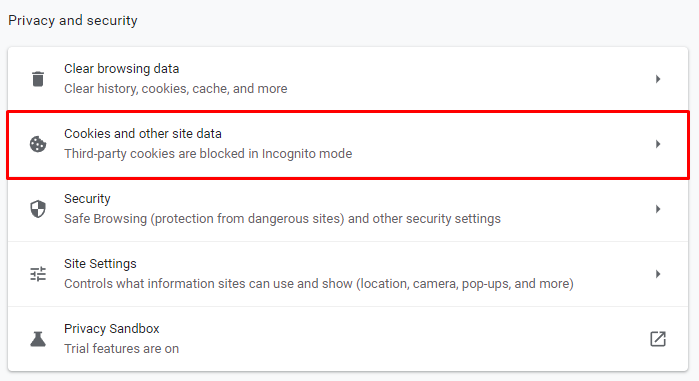This screenshot has width=699, height=381.
Task: Click 'Third-party cookies are blocked' description
Action: point(208,154)
